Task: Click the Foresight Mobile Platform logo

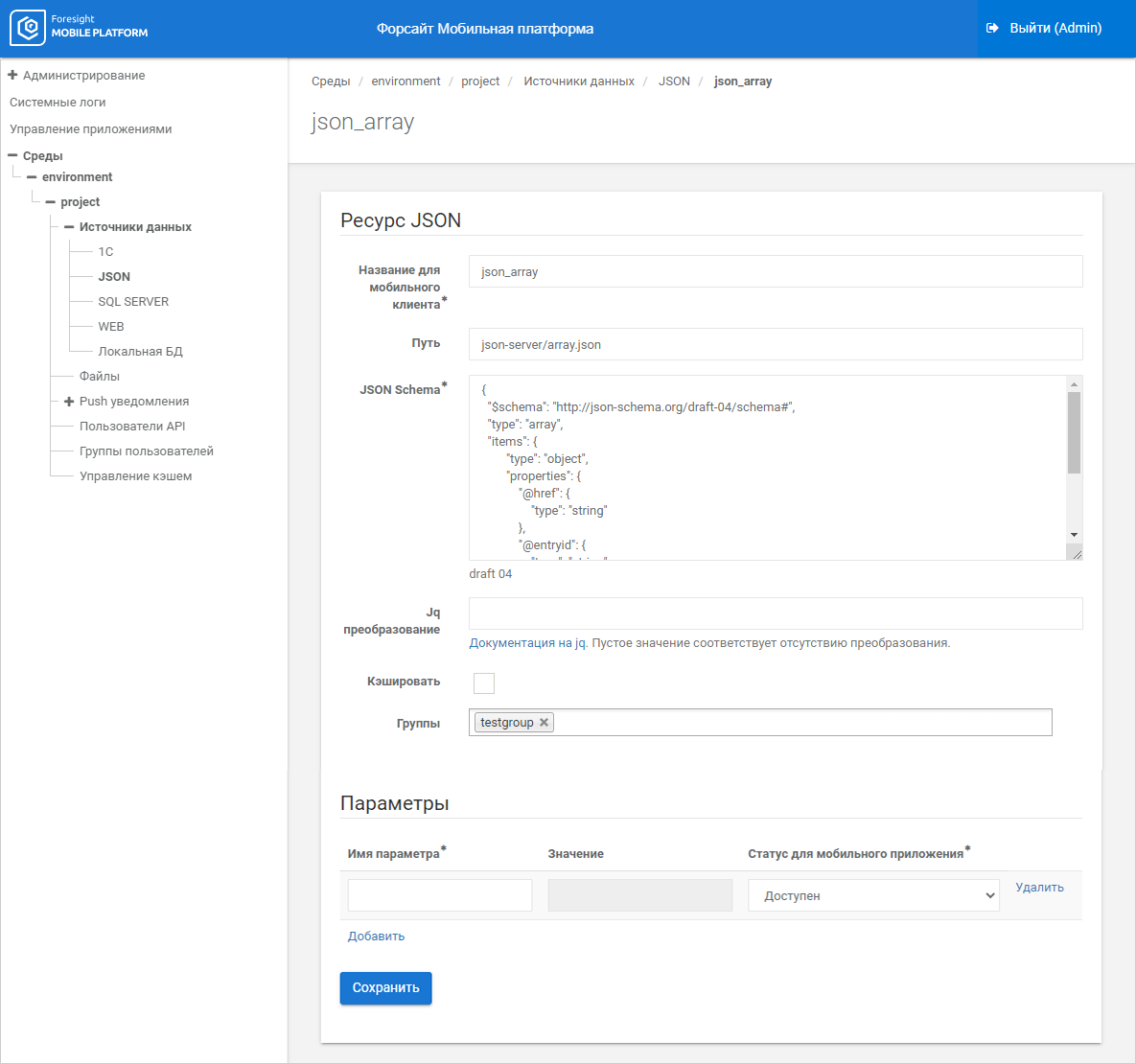Action: click(x=29, y=28)
